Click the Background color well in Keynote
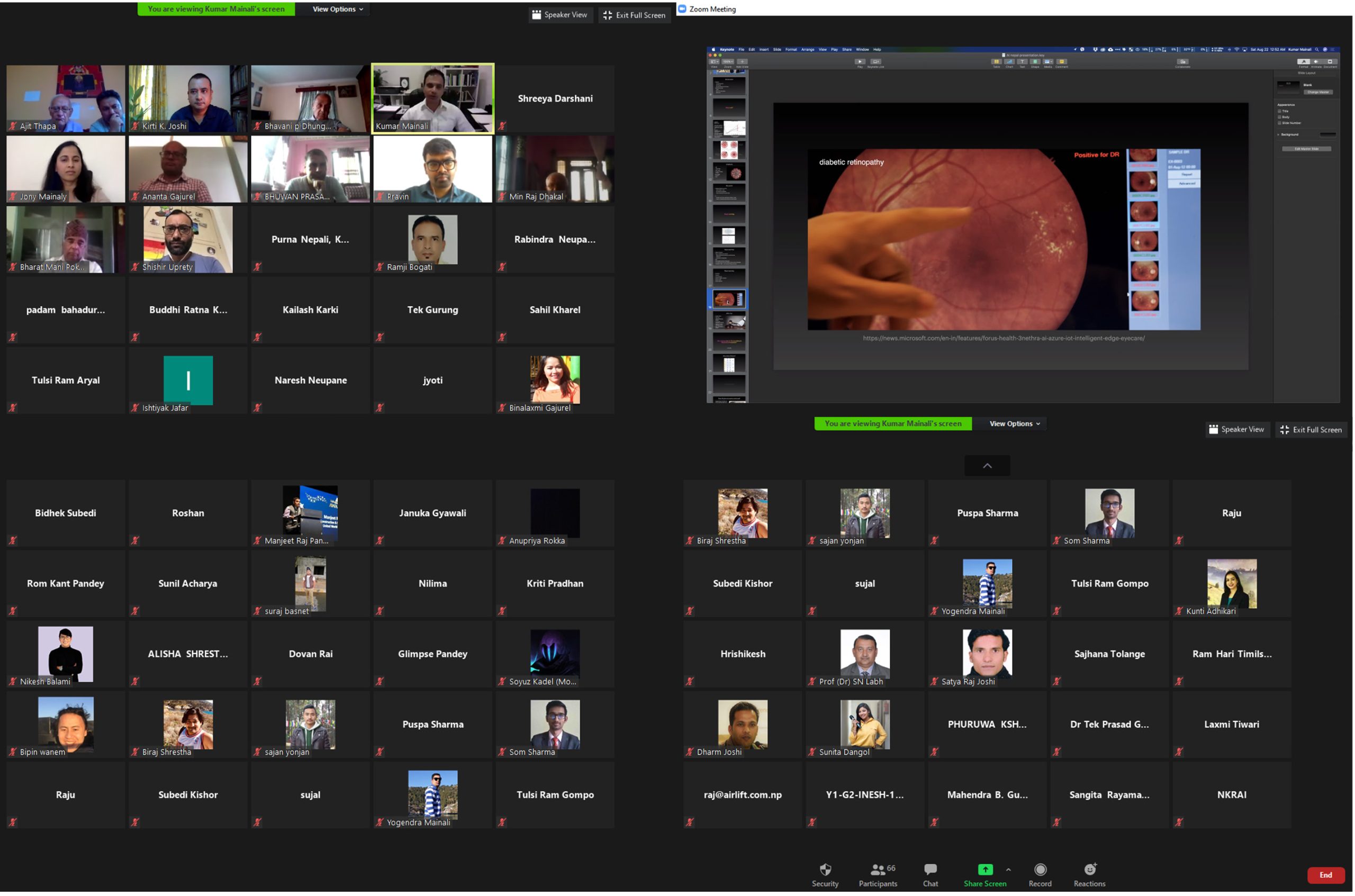 point(1327,135)
